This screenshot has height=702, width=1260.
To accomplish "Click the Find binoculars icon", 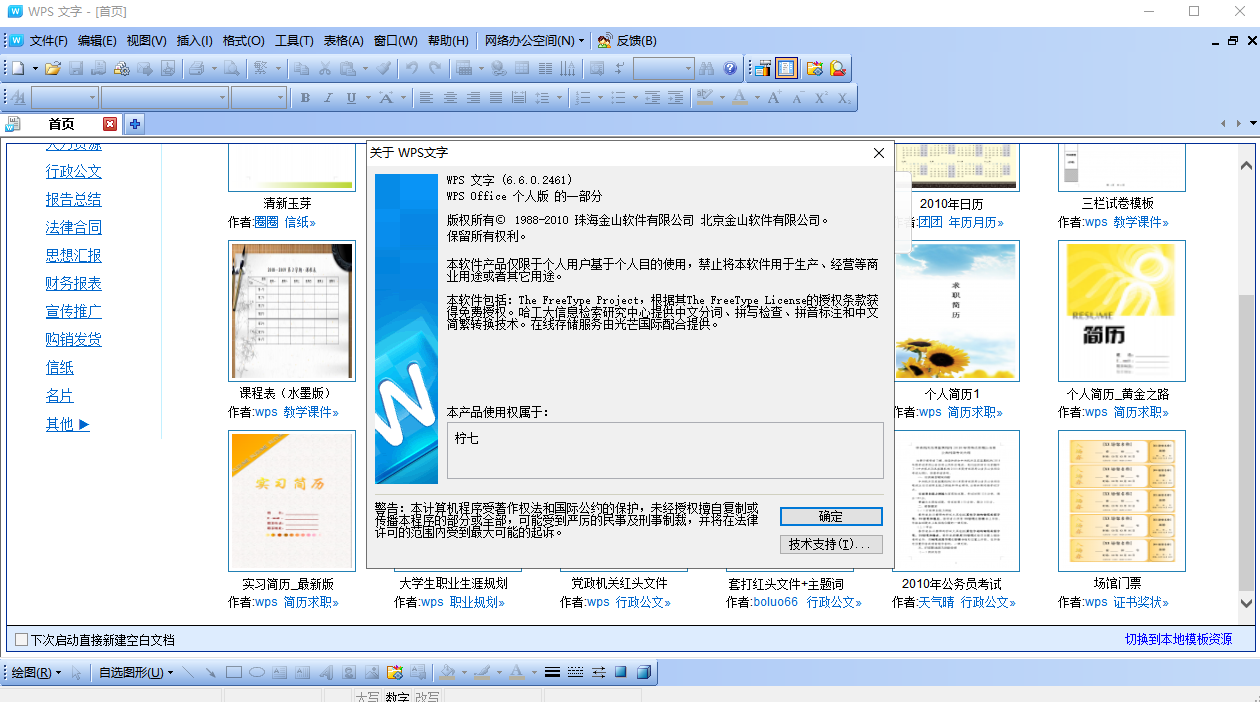I will (707, 68).
